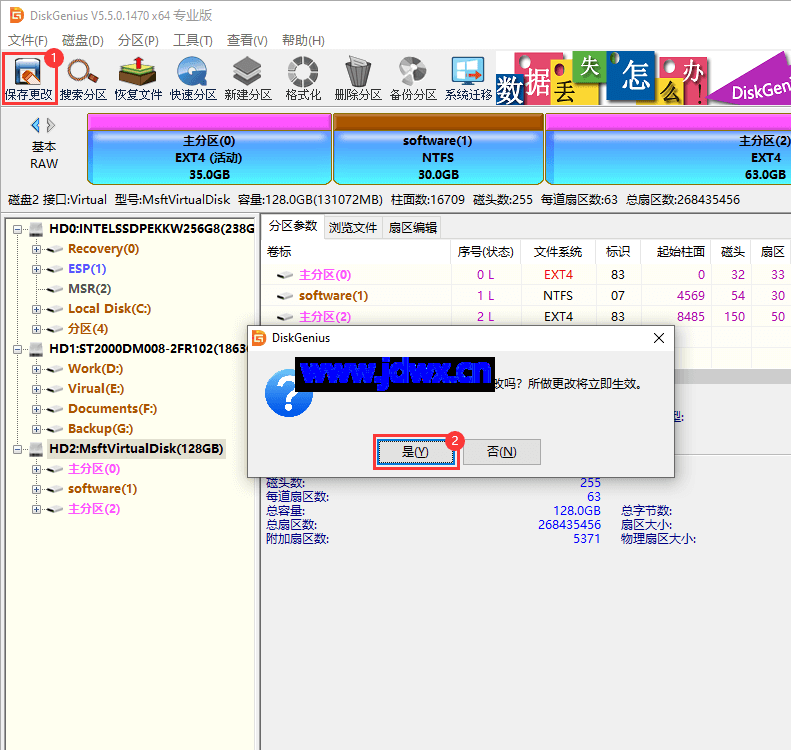Viewport: 791px width, 750px height.
Task: Expand the Documents(F:) tree node
Action: pyautogui.click(x=36, y=409)
